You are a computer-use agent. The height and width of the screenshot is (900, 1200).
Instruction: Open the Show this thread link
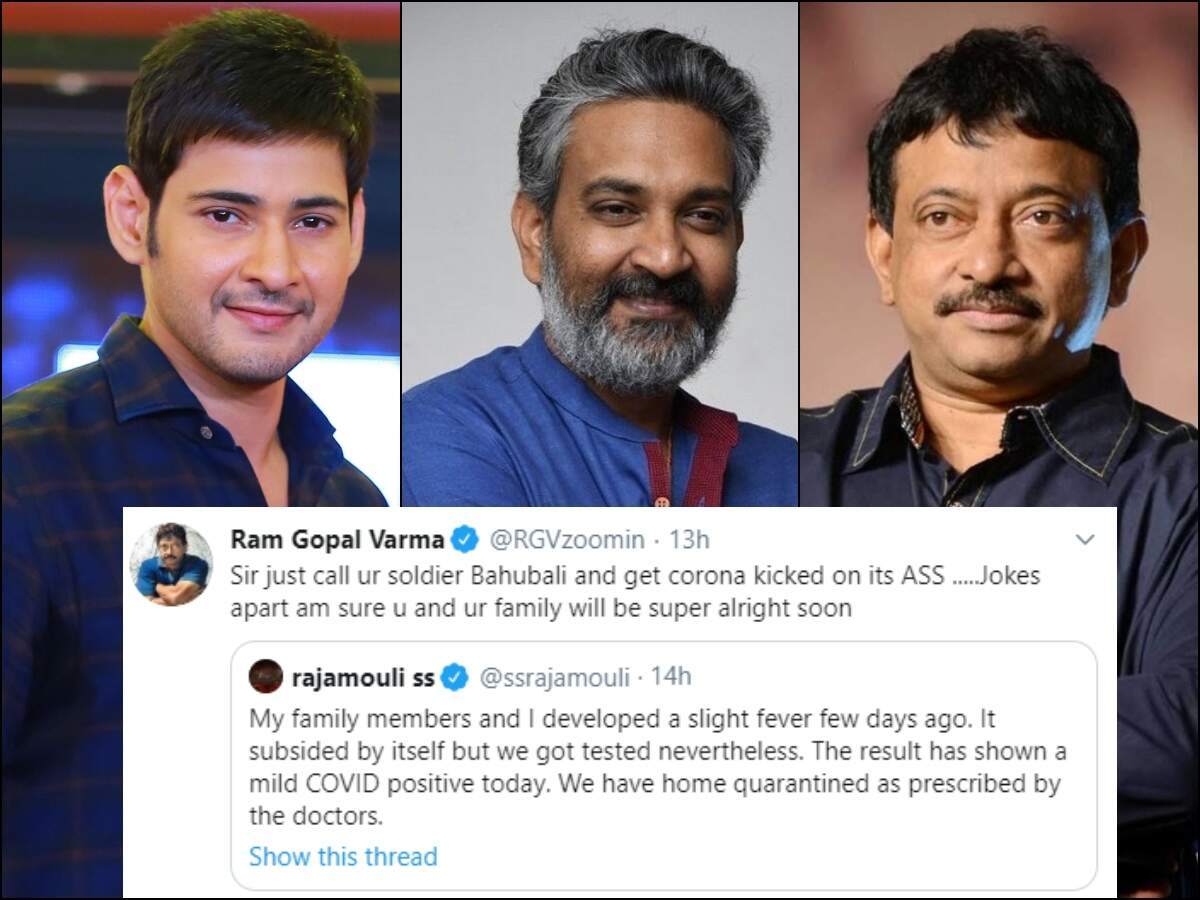coord(343,856)
